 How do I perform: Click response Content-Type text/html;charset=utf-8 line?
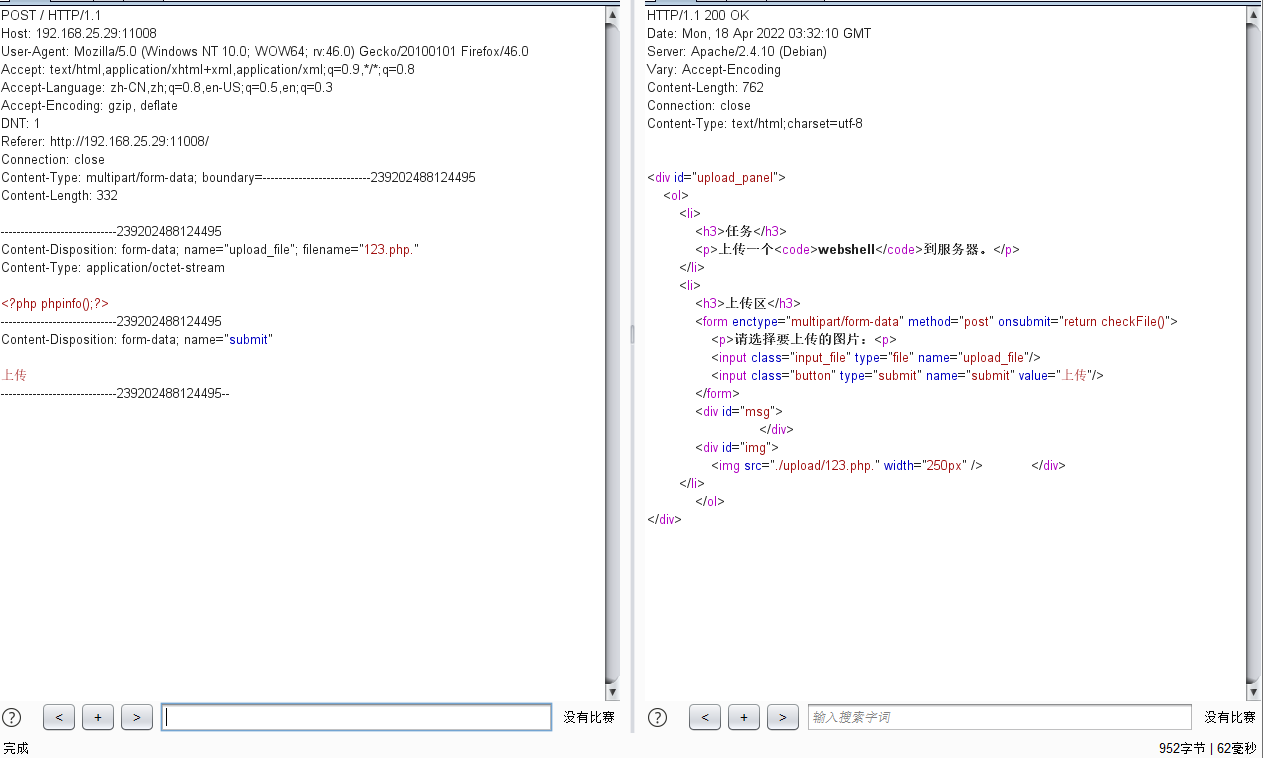(755, 124)
